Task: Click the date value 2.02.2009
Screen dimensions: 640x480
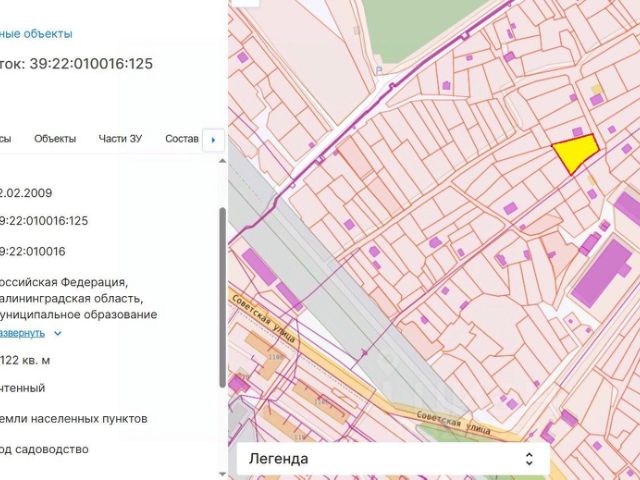Action: 26,193
